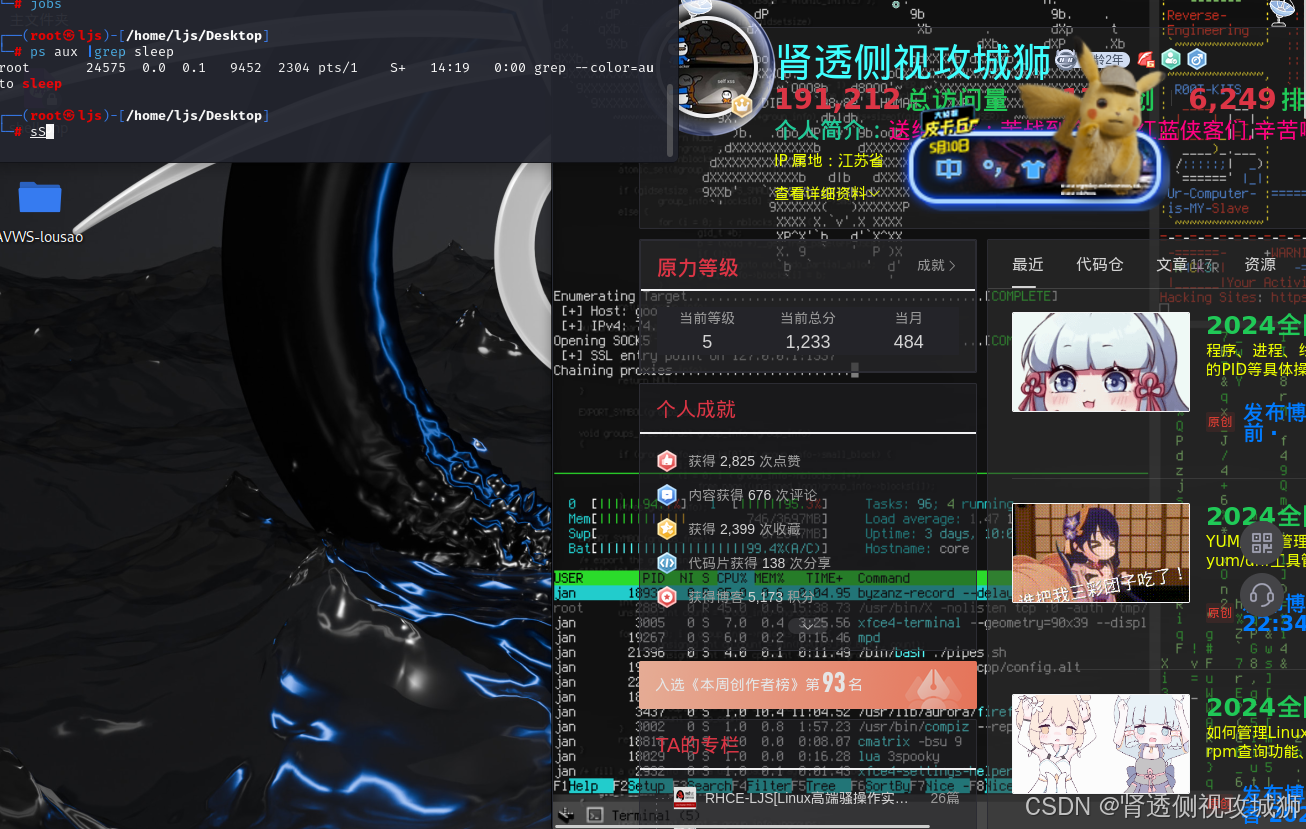
Task: Click the 个人成就 section heading
Action: tap(696, 409)
